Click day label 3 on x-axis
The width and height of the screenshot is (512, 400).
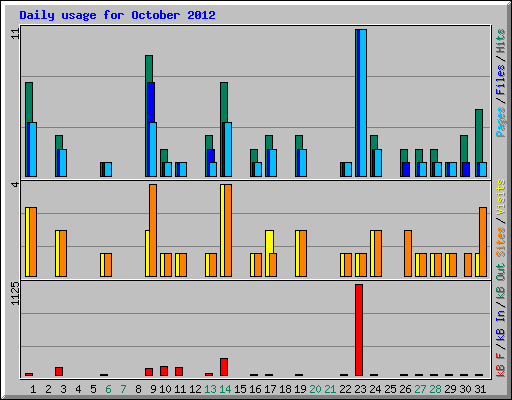tap(63, 389)
